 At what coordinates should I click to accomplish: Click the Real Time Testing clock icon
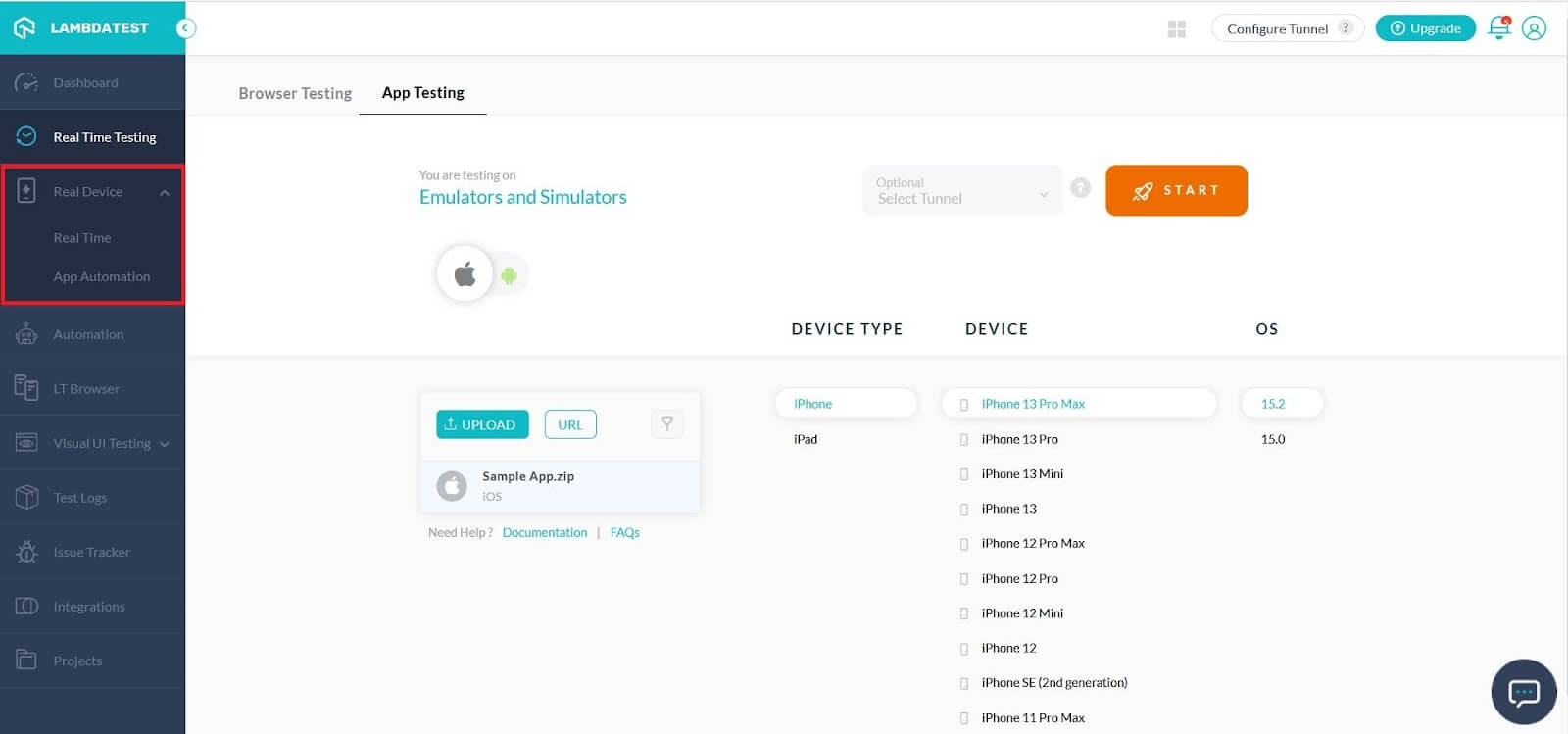tap(26, 136)
